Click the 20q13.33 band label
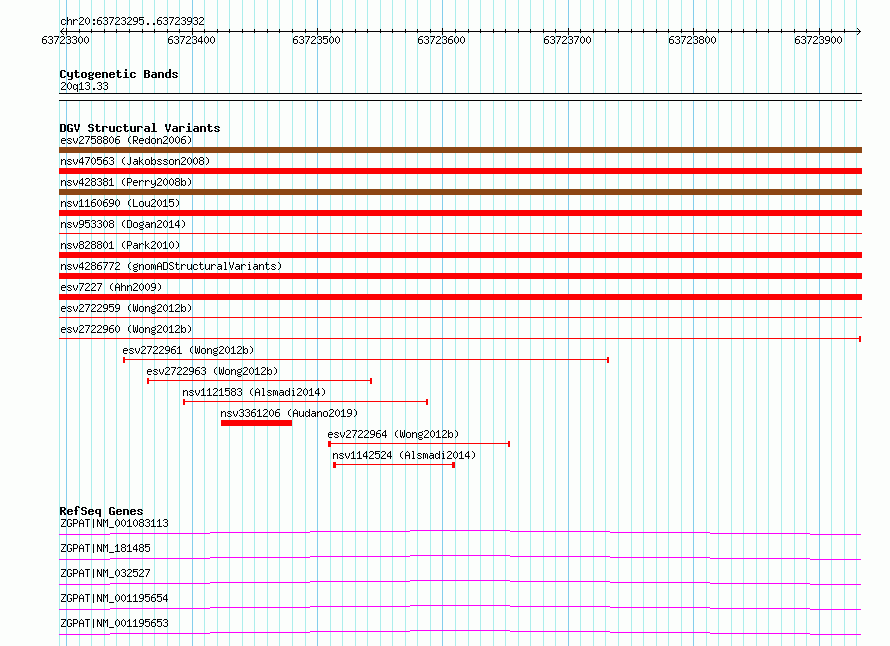The width and height of the screenshot is (890, 646). pos(84,86)
